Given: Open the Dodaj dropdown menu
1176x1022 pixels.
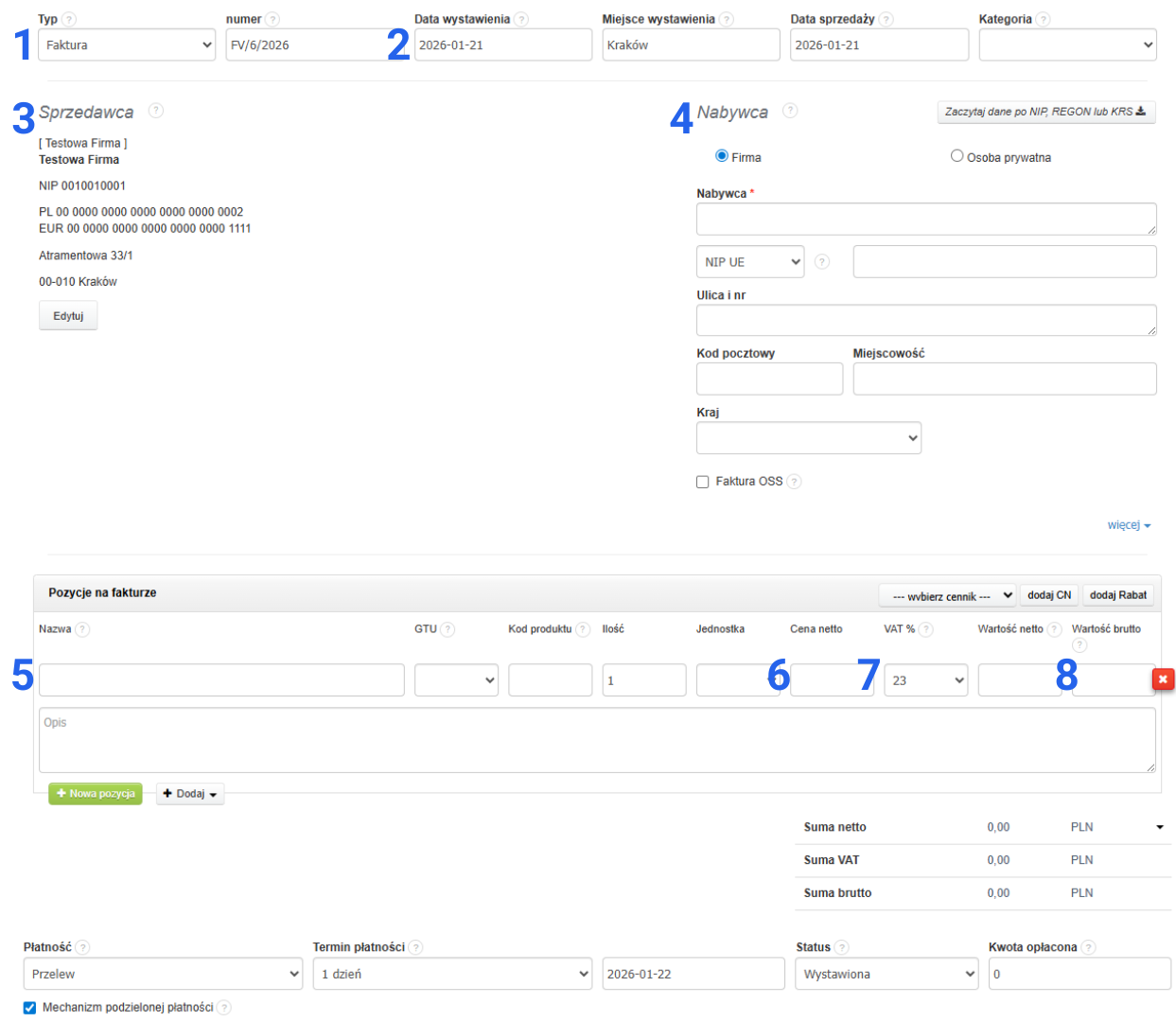Looking at the screenshot, I should point(190,794).
